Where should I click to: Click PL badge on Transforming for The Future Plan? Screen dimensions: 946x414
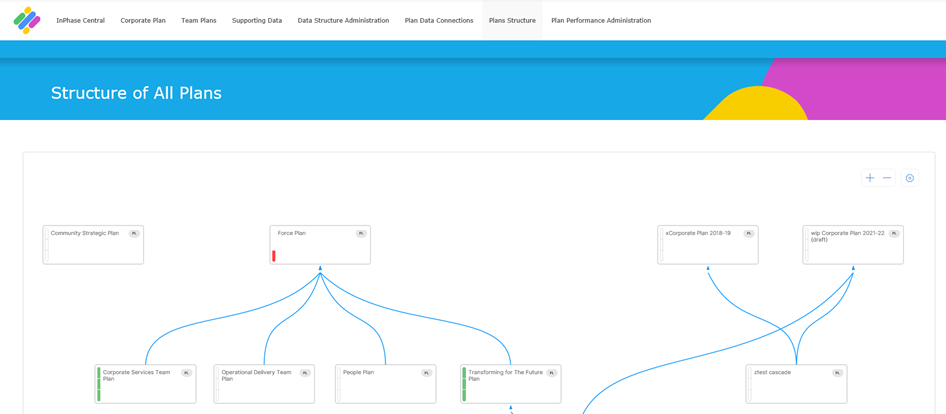point(551,373)
